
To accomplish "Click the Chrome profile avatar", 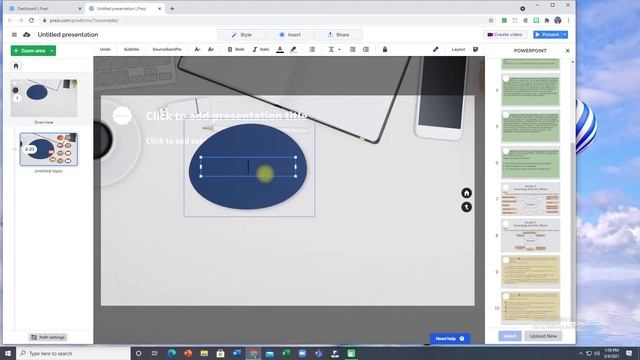I will pyautogui.click(x=558, y=20).
